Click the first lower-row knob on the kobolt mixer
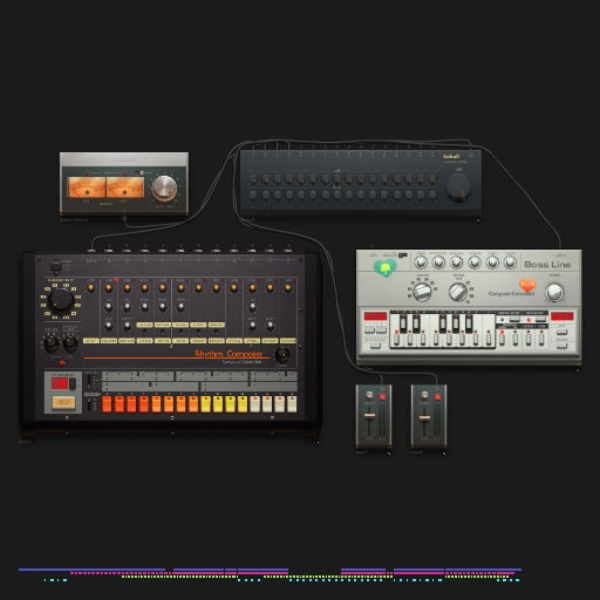The image size is (600, 600). [x=253, y=194]
